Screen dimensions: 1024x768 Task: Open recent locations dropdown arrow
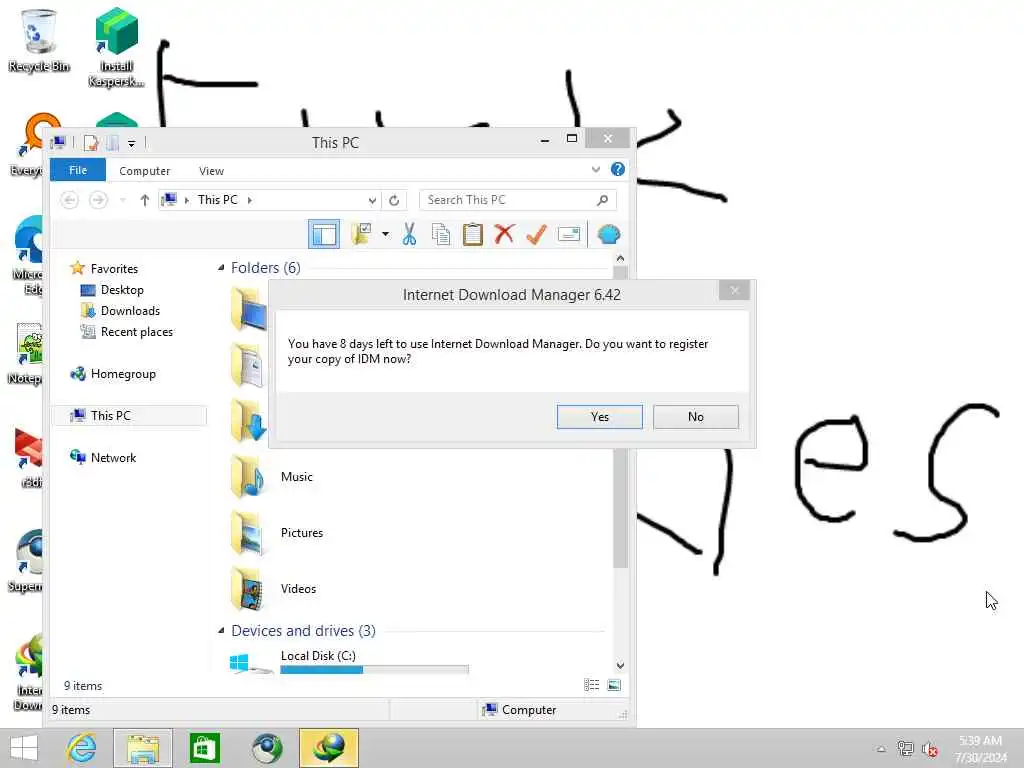click(123, 200)
